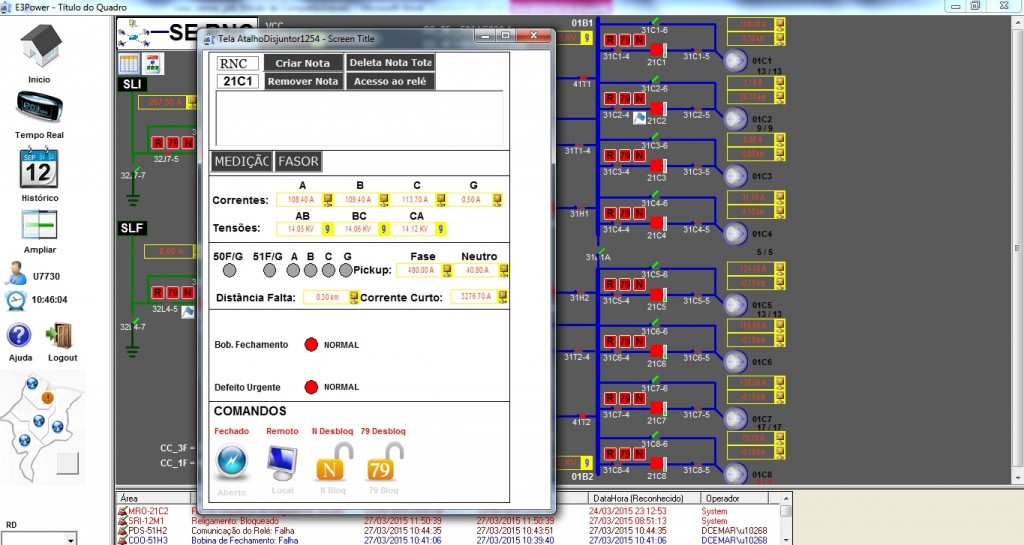
Task: Toggle the N Desbloq padlock
Action: tap(332, 463)
